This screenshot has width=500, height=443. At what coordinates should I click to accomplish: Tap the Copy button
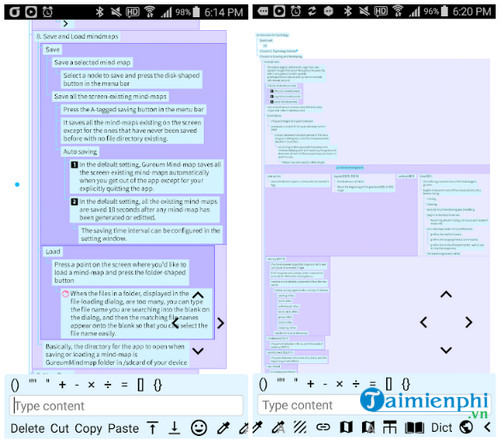[x=88, y=429]
